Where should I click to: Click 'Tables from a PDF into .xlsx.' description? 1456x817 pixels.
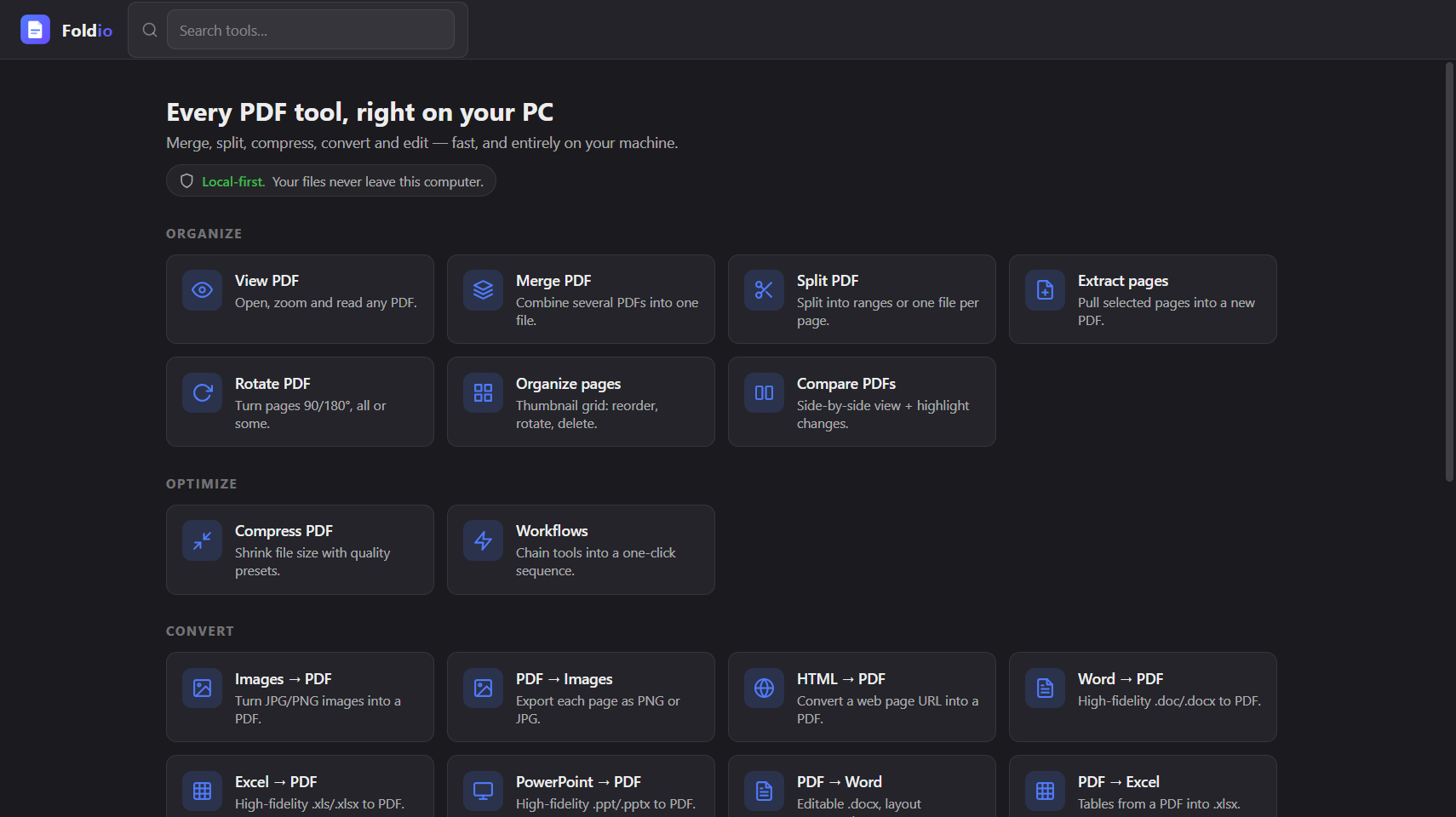pyautogui.click(x=1159, y=804)
